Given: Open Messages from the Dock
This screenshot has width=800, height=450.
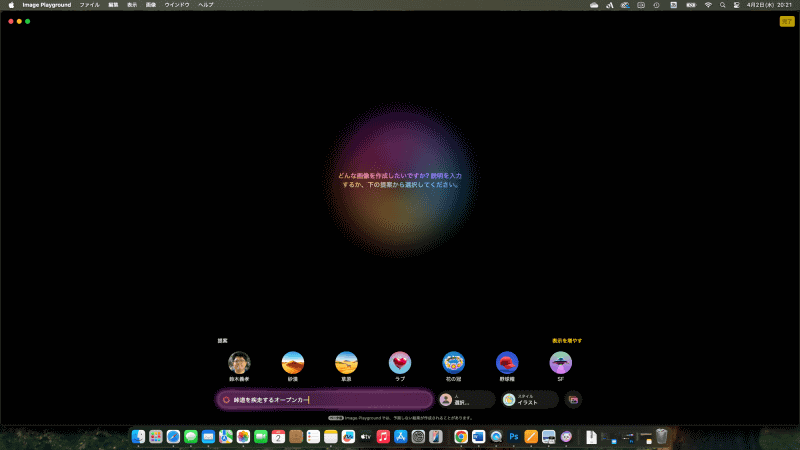Looking at the screenshot, I should 191,437.
